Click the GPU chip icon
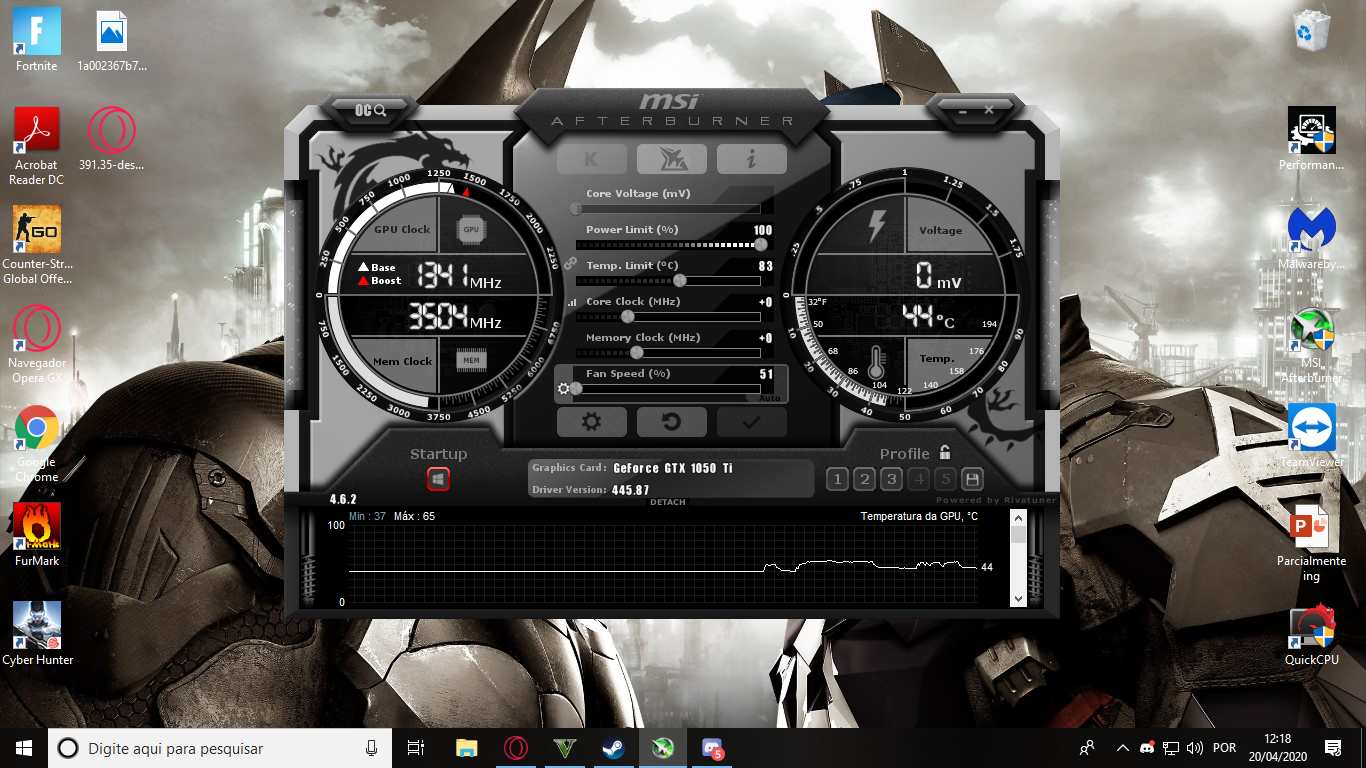 coord(470,229)
